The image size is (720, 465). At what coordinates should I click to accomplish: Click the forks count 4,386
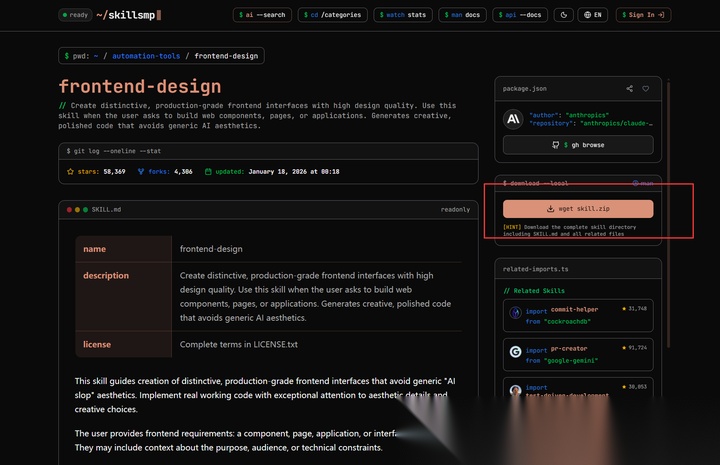[183, 172]
